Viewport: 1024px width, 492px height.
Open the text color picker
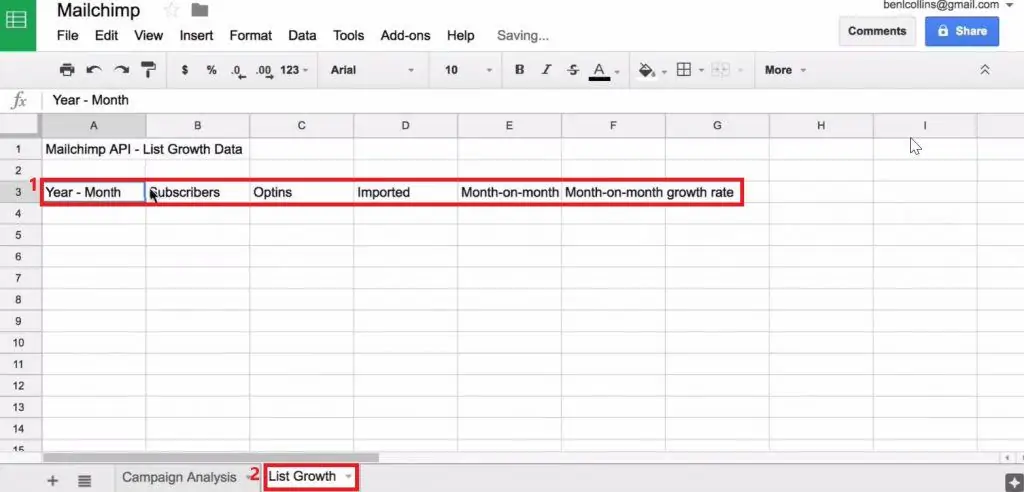point(600,71)
